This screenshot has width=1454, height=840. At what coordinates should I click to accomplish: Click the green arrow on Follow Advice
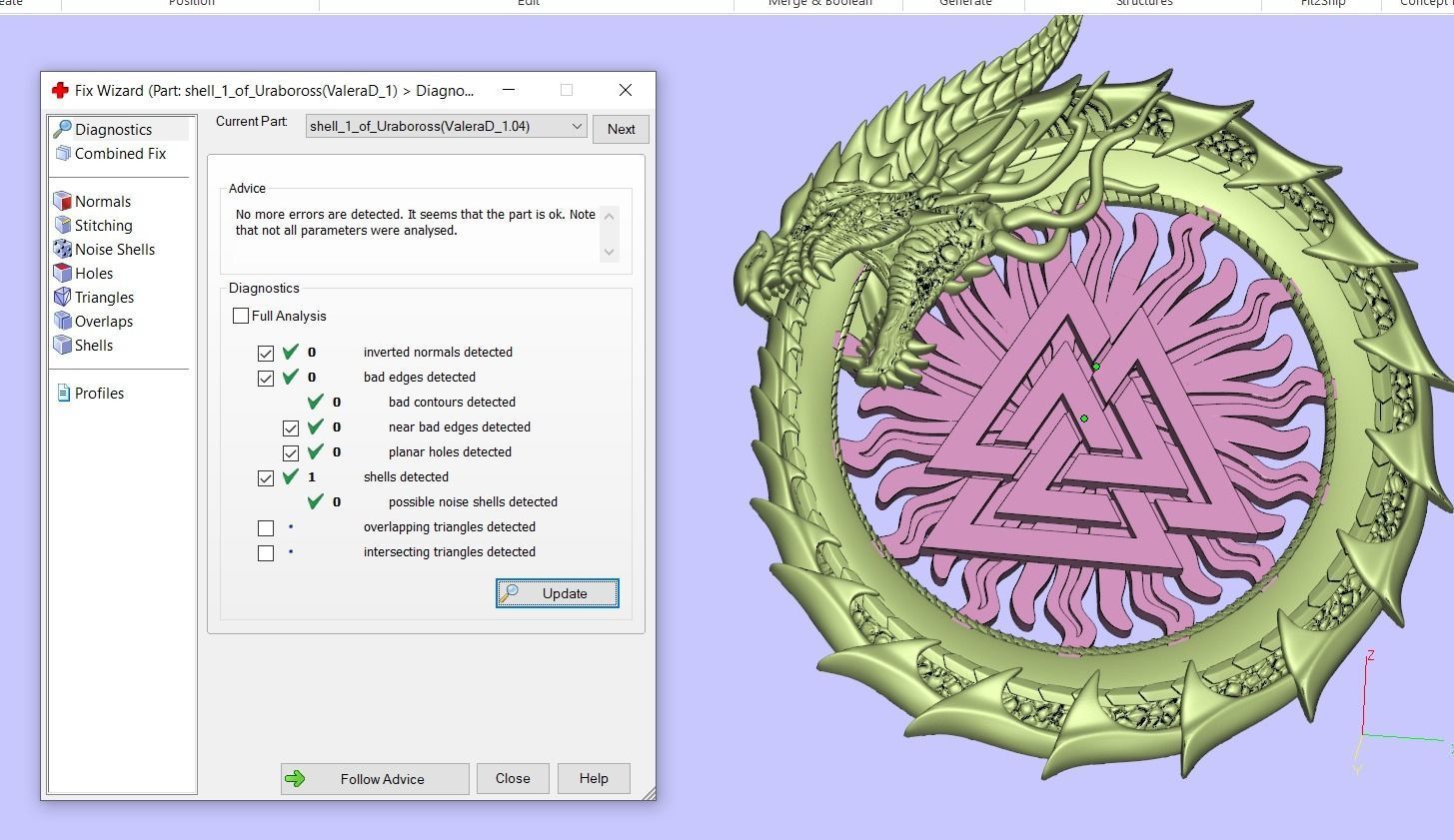tap(295, 779)
